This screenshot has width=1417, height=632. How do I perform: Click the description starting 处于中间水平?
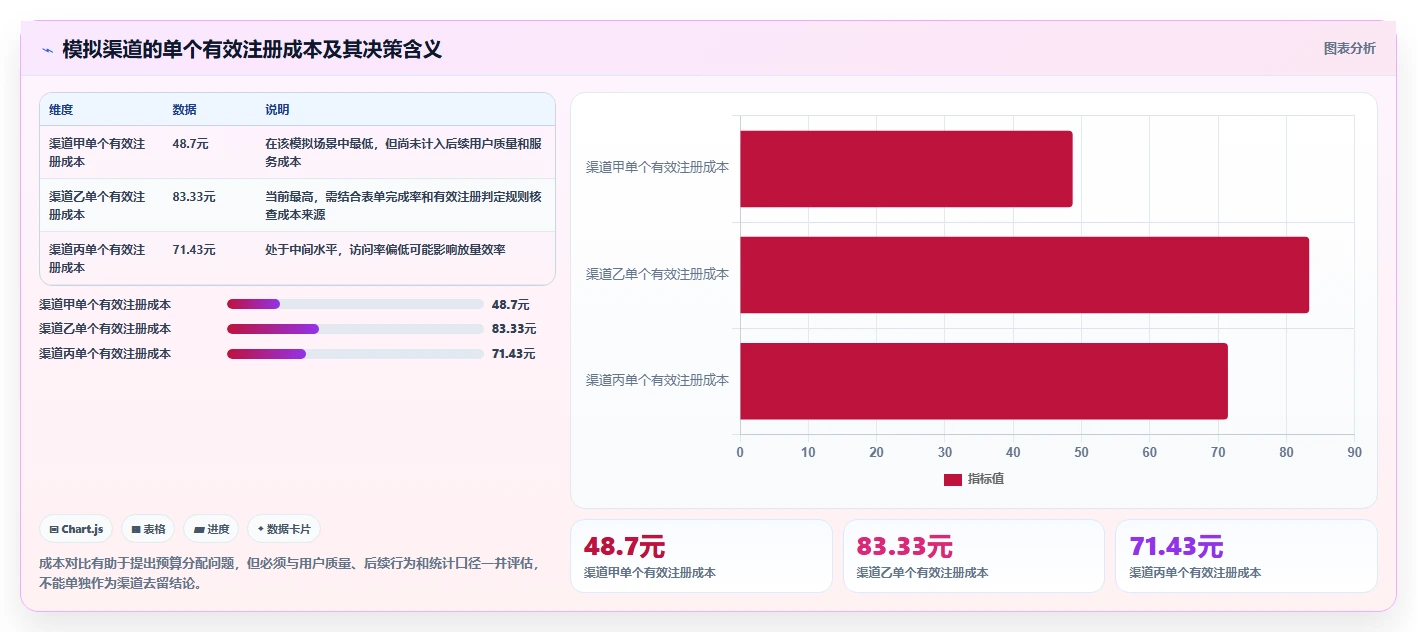(385, 250)
